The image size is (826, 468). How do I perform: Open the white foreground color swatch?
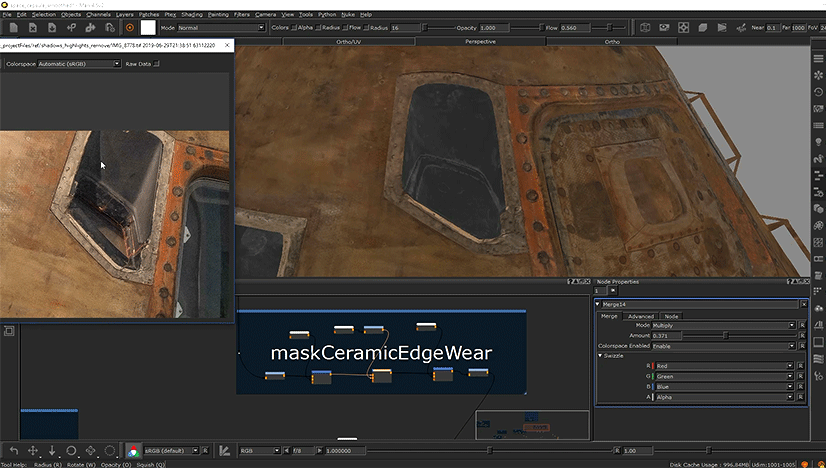click(148, 27)
